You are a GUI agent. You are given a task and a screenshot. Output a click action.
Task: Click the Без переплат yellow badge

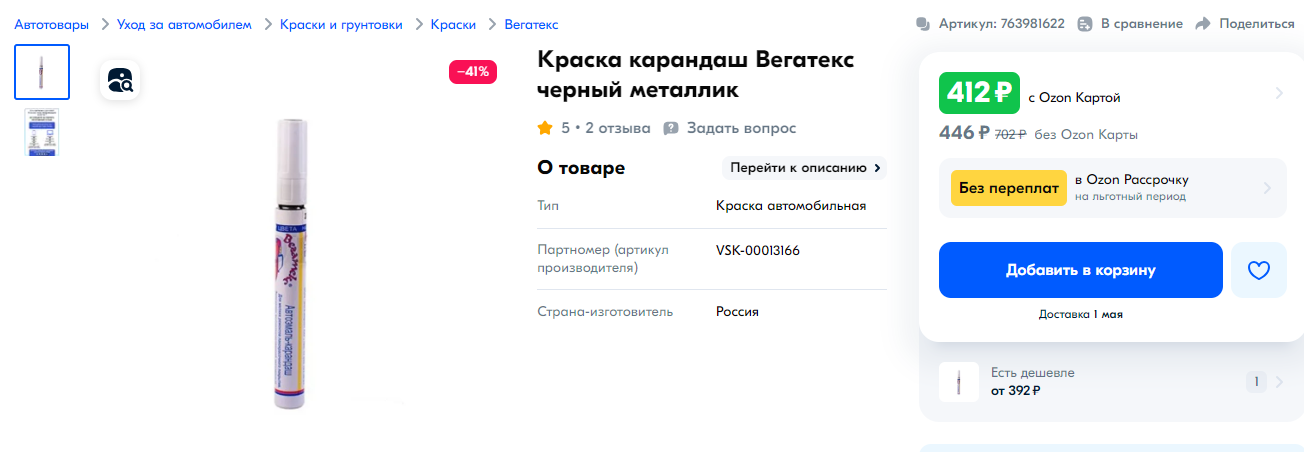1008,187
